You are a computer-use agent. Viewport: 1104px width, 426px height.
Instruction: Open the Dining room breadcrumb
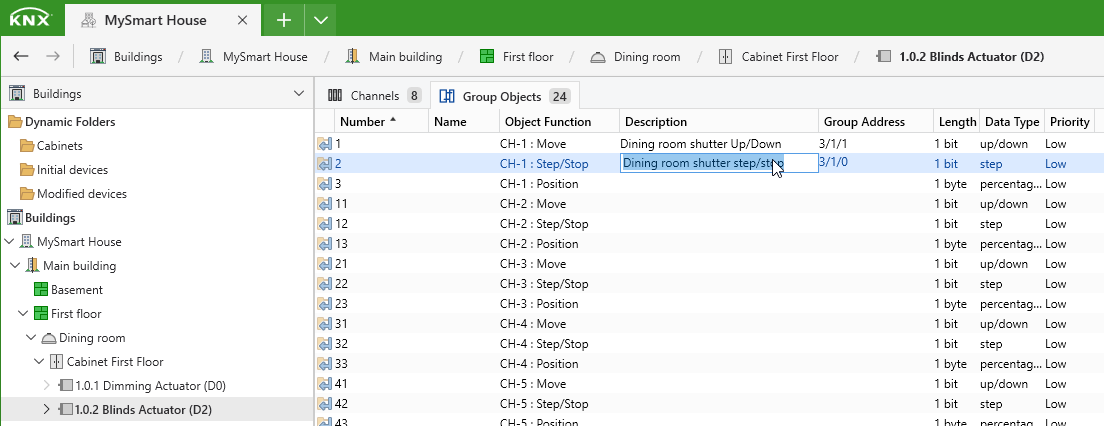click(635, 56)
